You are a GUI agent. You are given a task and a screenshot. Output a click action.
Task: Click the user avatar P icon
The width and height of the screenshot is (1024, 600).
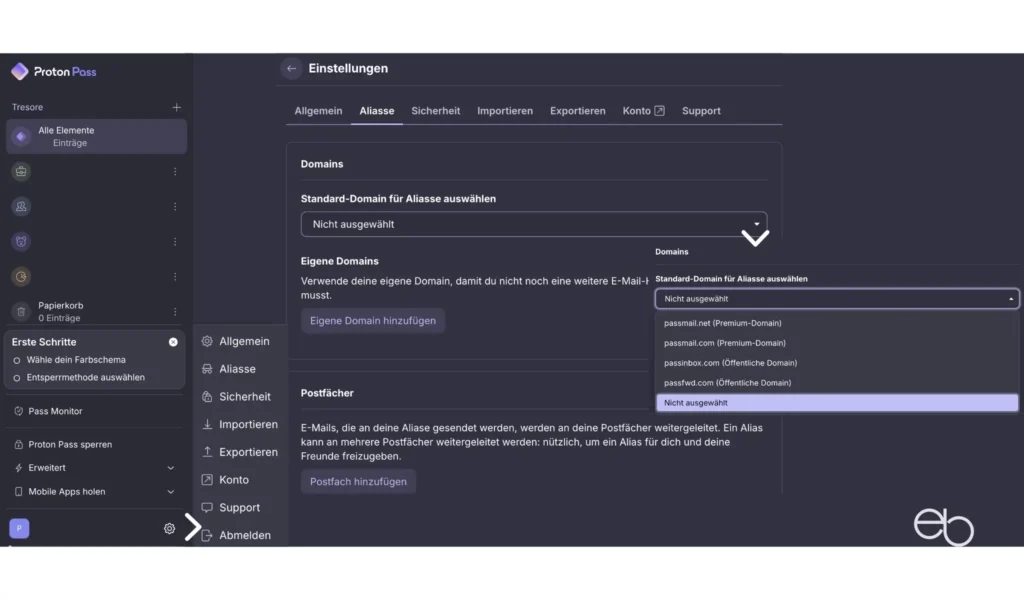pos(19,529)
